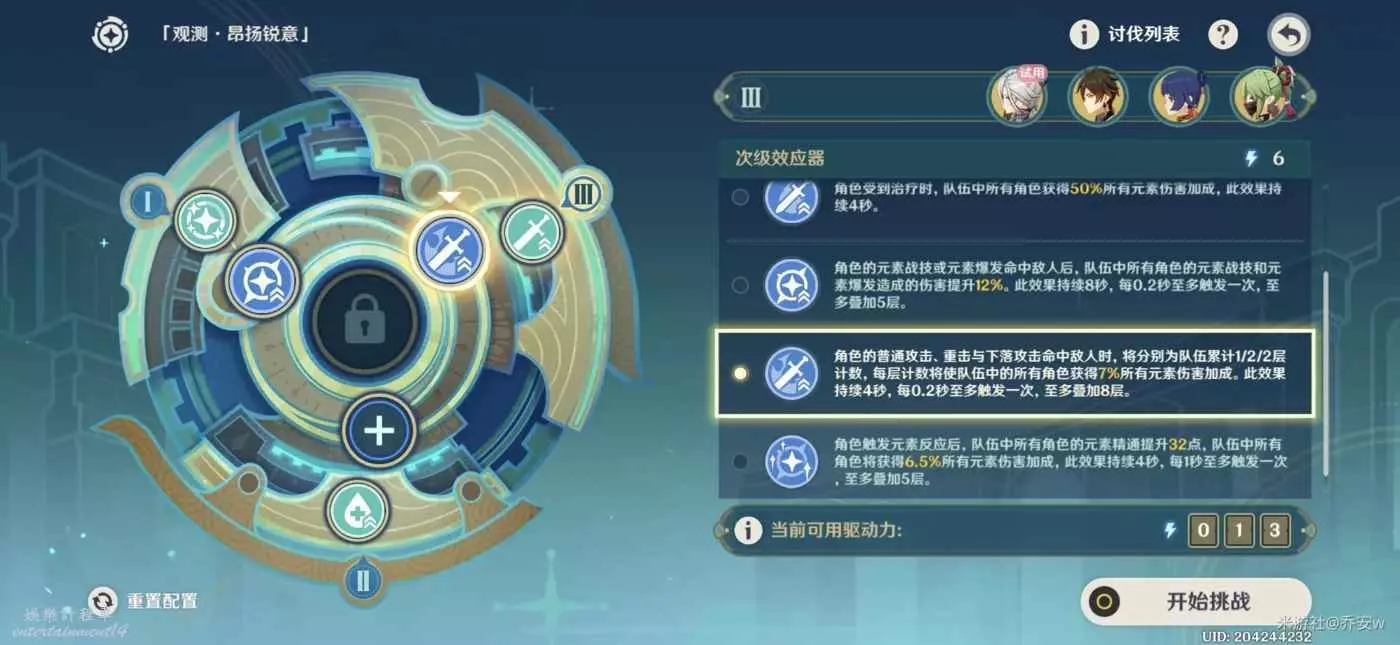Select the teal sword effector near node III
Image resolution: width=1400 pixels, height=645 pixels.
(532, 232)
